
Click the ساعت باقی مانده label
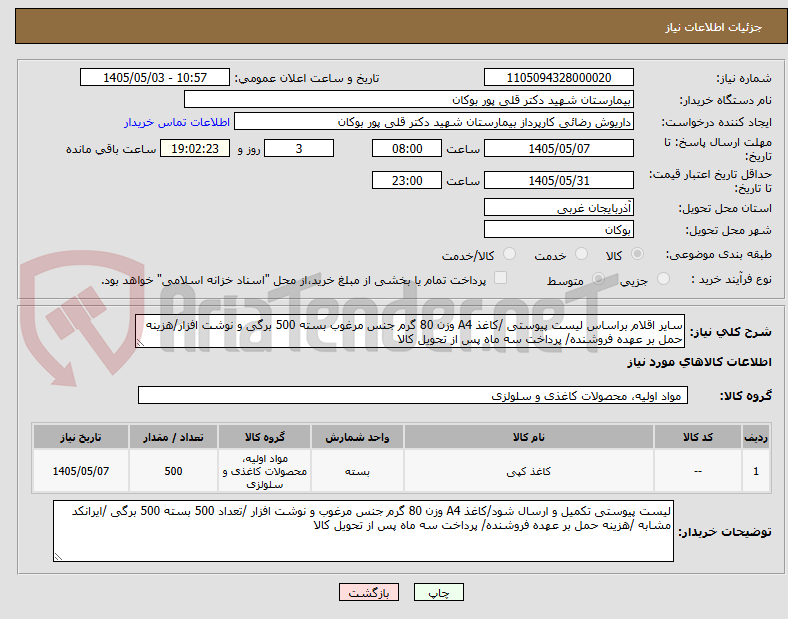[x=111, y=149]
